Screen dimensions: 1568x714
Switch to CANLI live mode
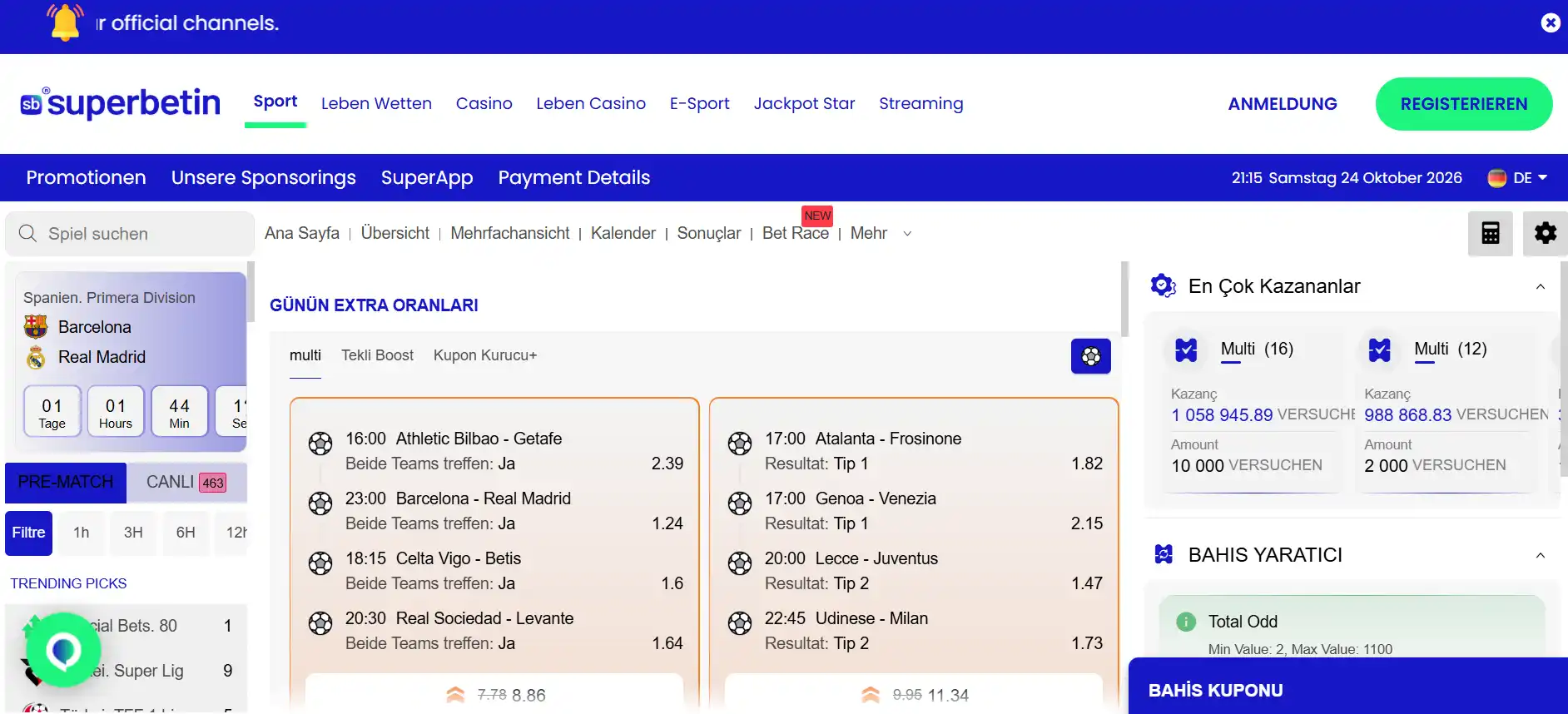coord(186,483)
